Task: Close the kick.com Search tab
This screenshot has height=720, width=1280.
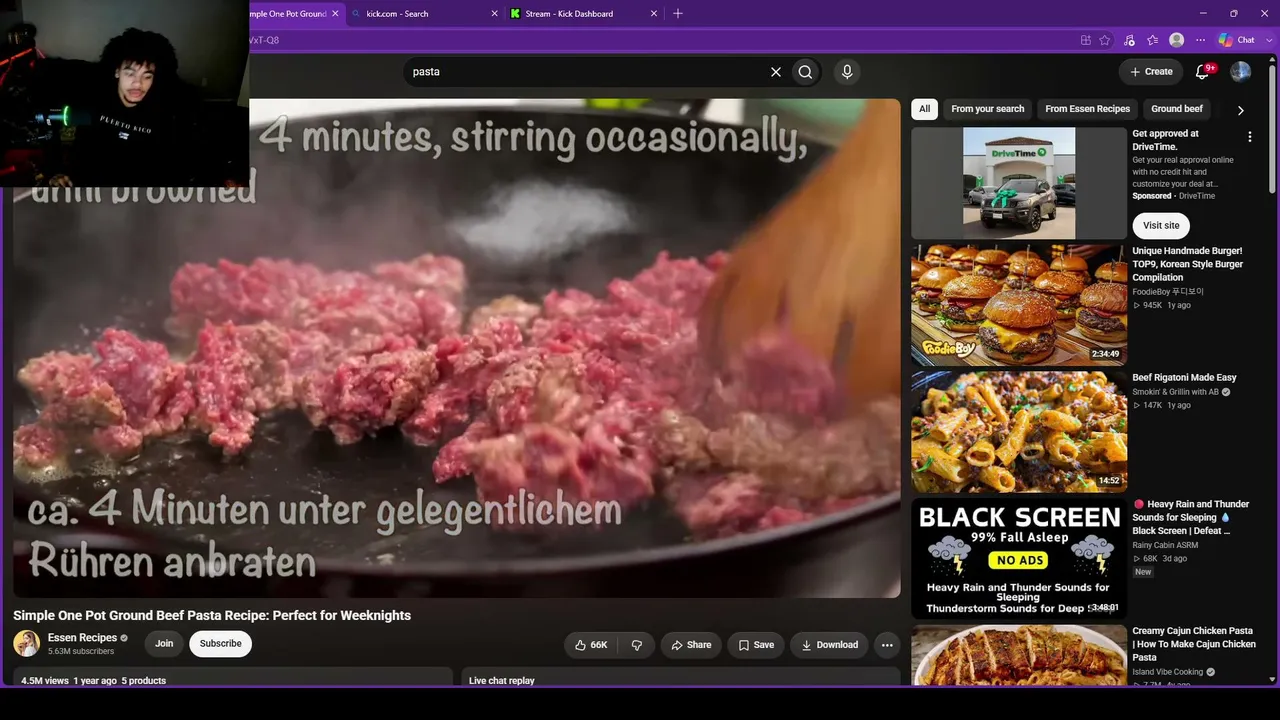Action: tap(494, 14)
